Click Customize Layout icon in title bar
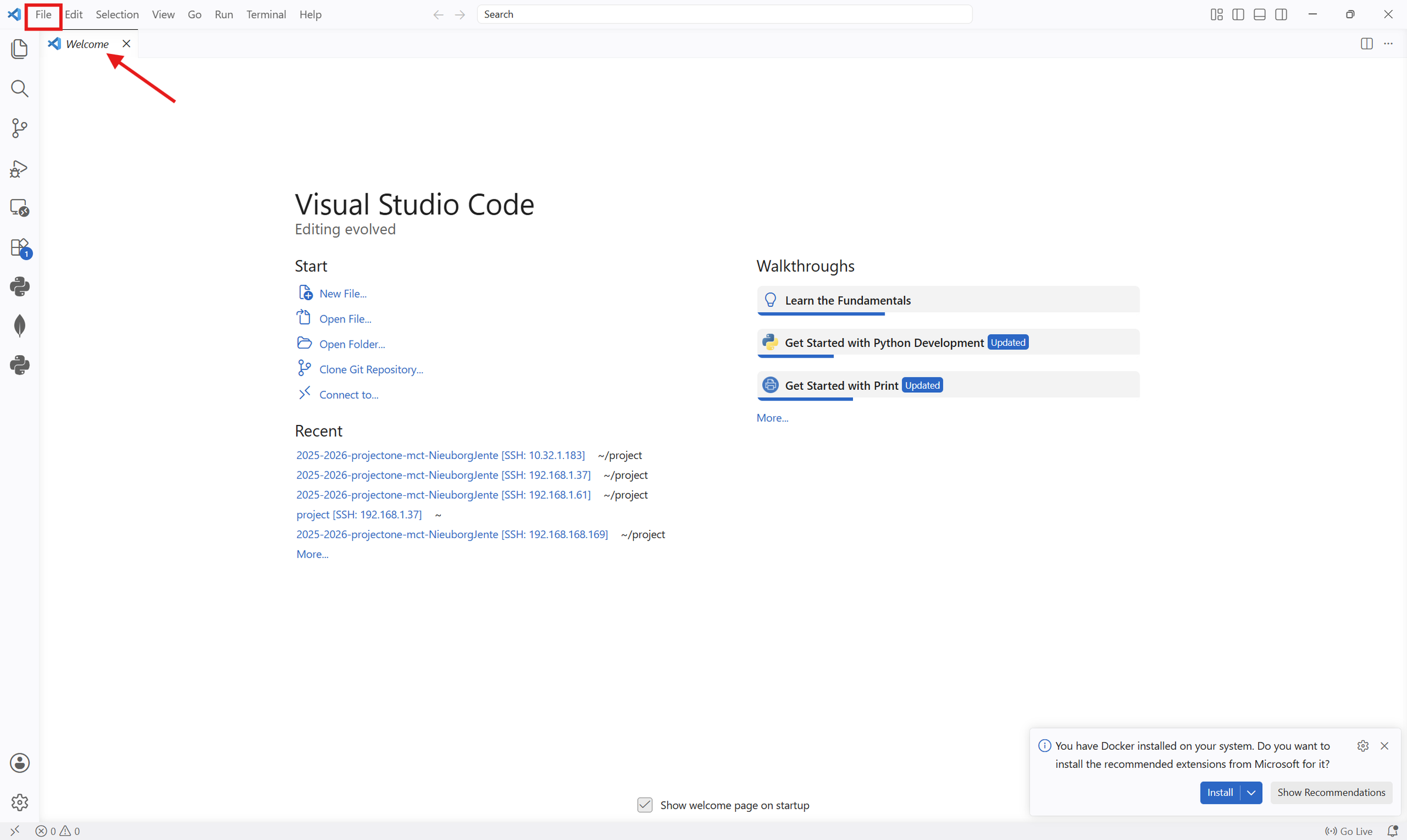 [x=1216, y=15]
